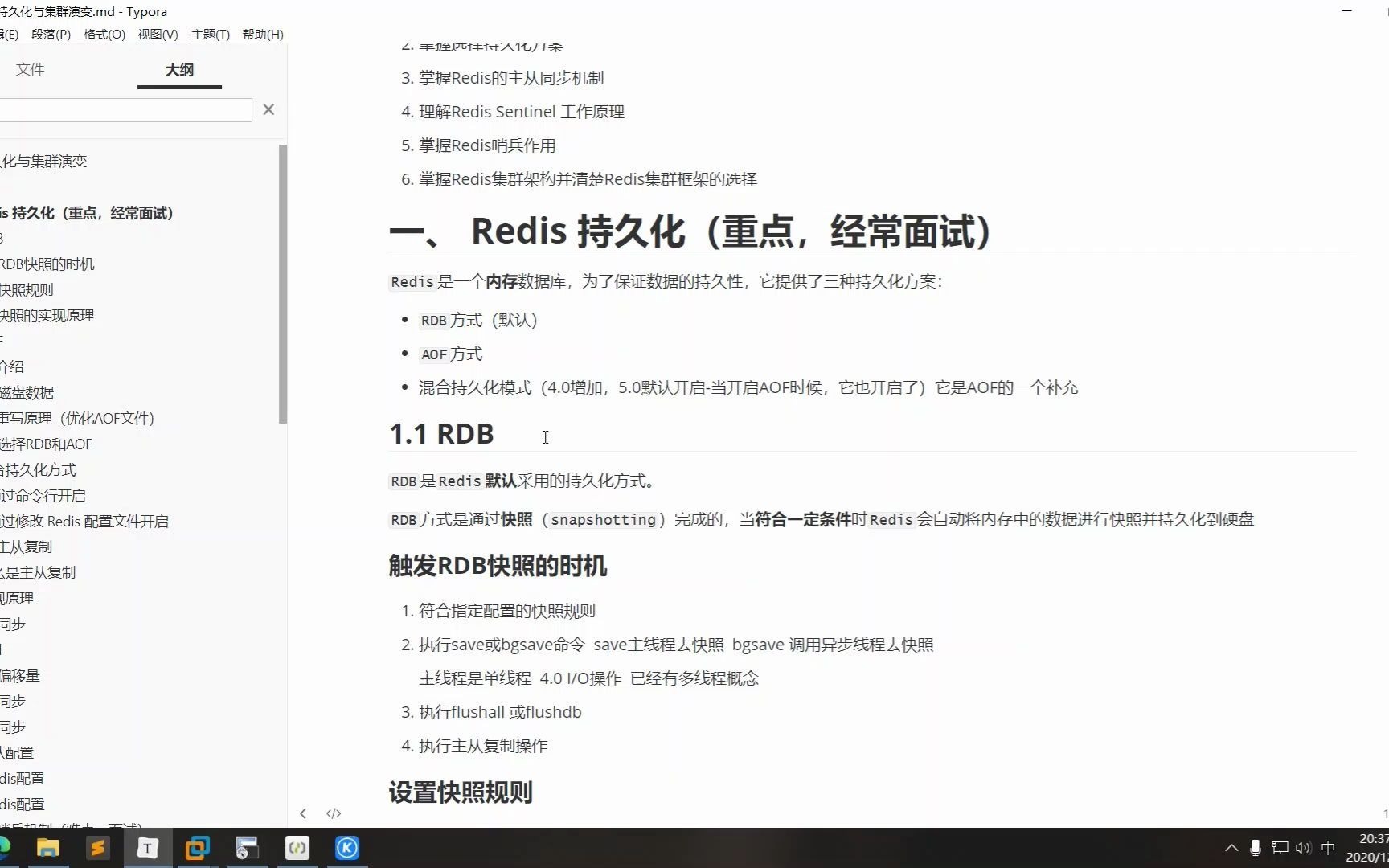Click list item 掌握Redis哨兵作用

pos(487,145)
